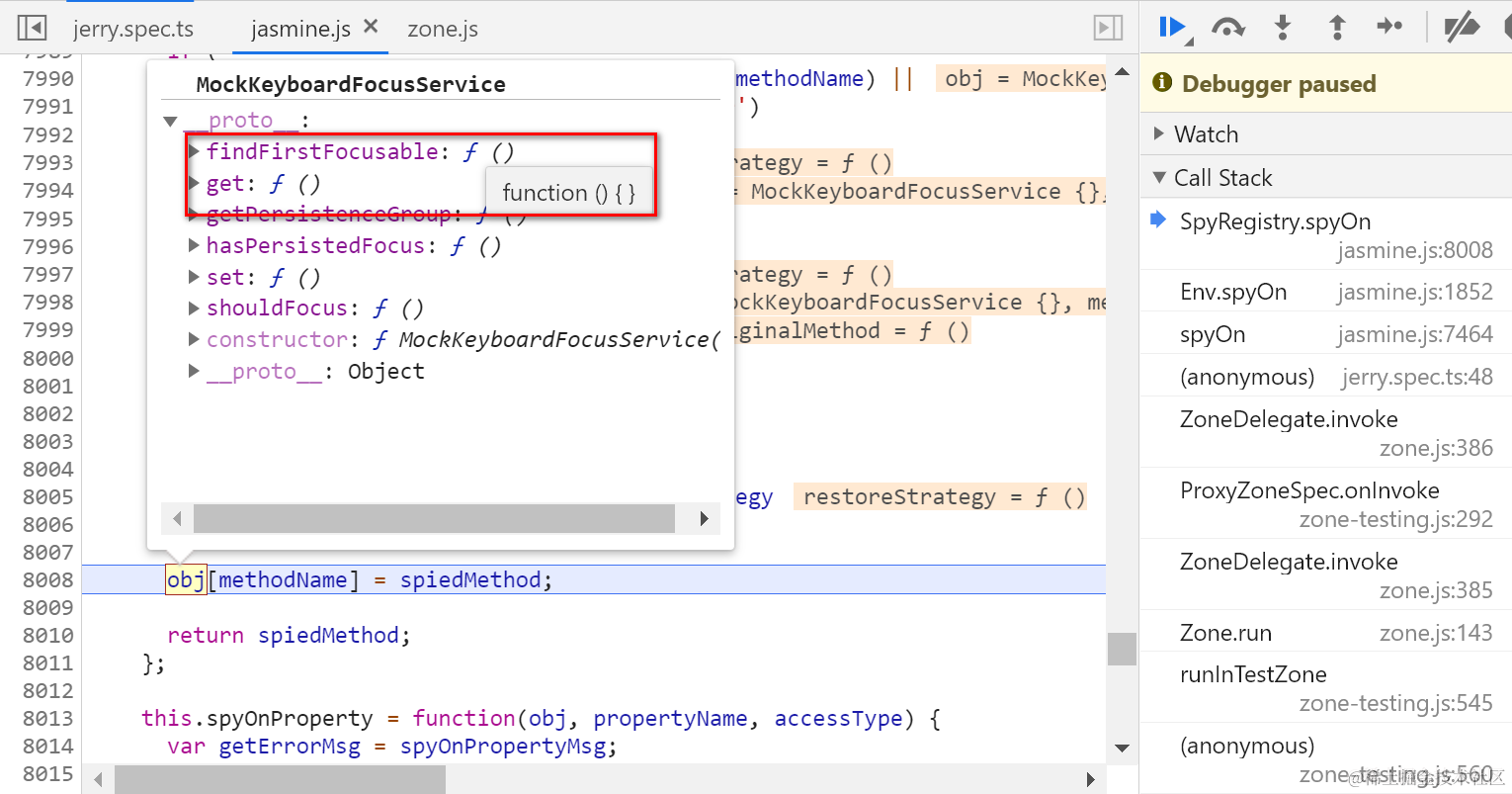This screenshot has width=1512, height=794.
Task: Click editor horizontal scroll left arrow
Action: coord(98,779)
